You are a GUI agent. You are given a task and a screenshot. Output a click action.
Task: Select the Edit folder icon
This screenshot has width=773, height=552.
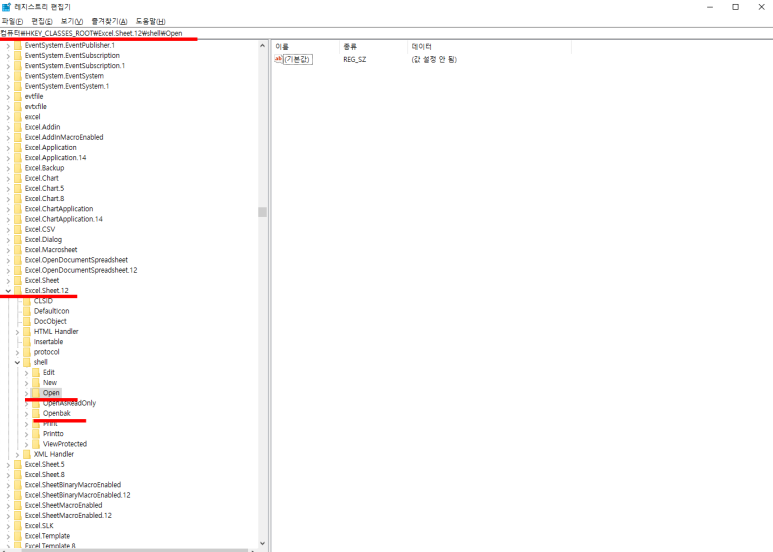36,372
